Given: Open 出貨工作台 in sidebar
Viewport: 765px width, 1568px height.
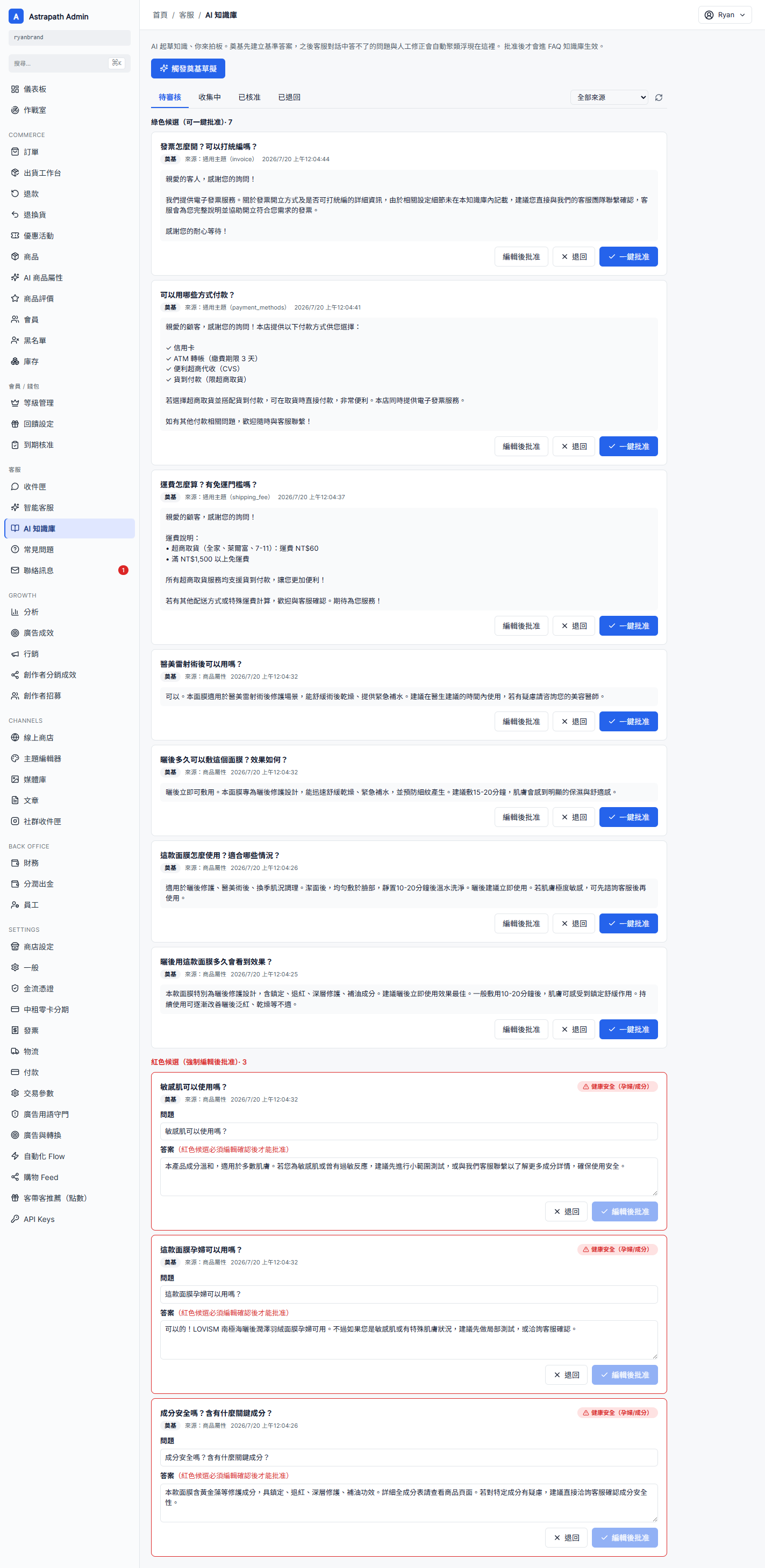Looking at the screenshot, I should click(x=69, y=173).
